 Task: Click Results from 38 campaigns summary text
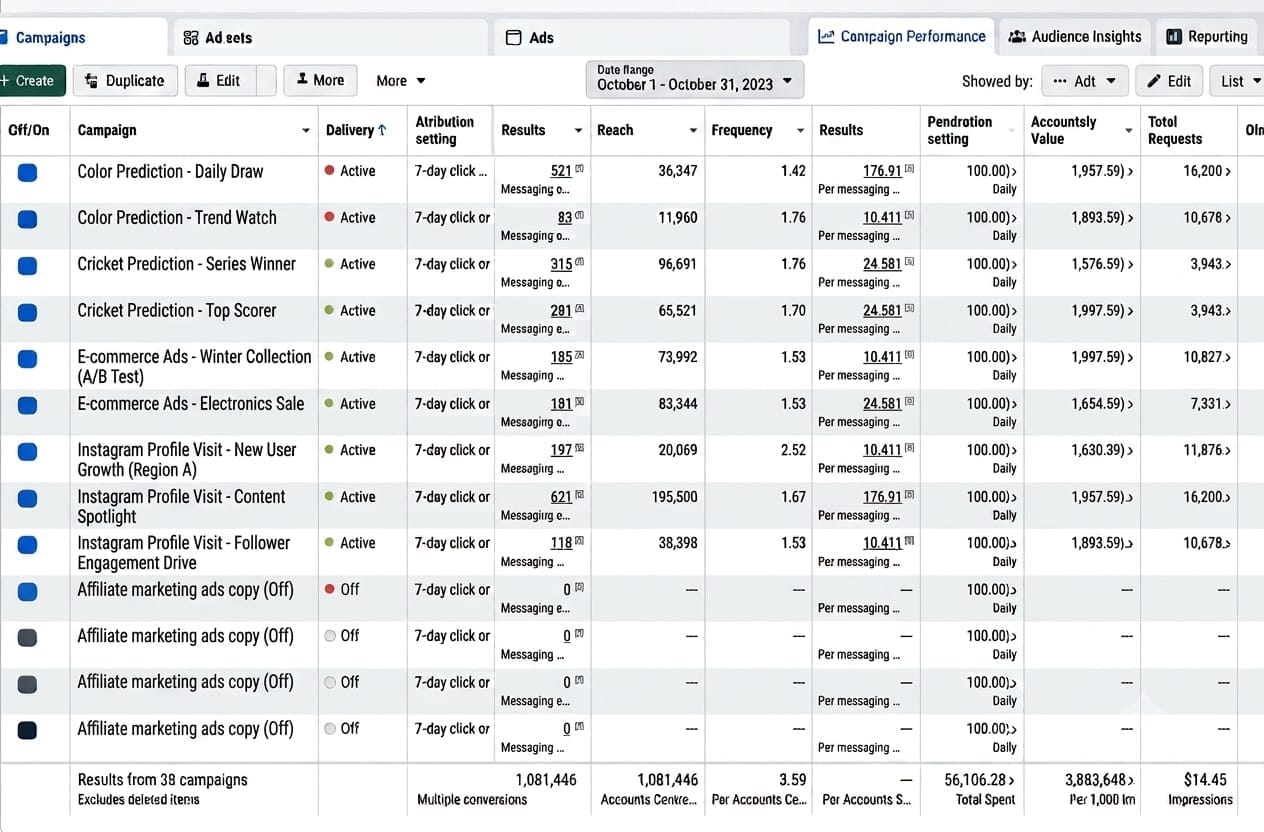[163, 780]
